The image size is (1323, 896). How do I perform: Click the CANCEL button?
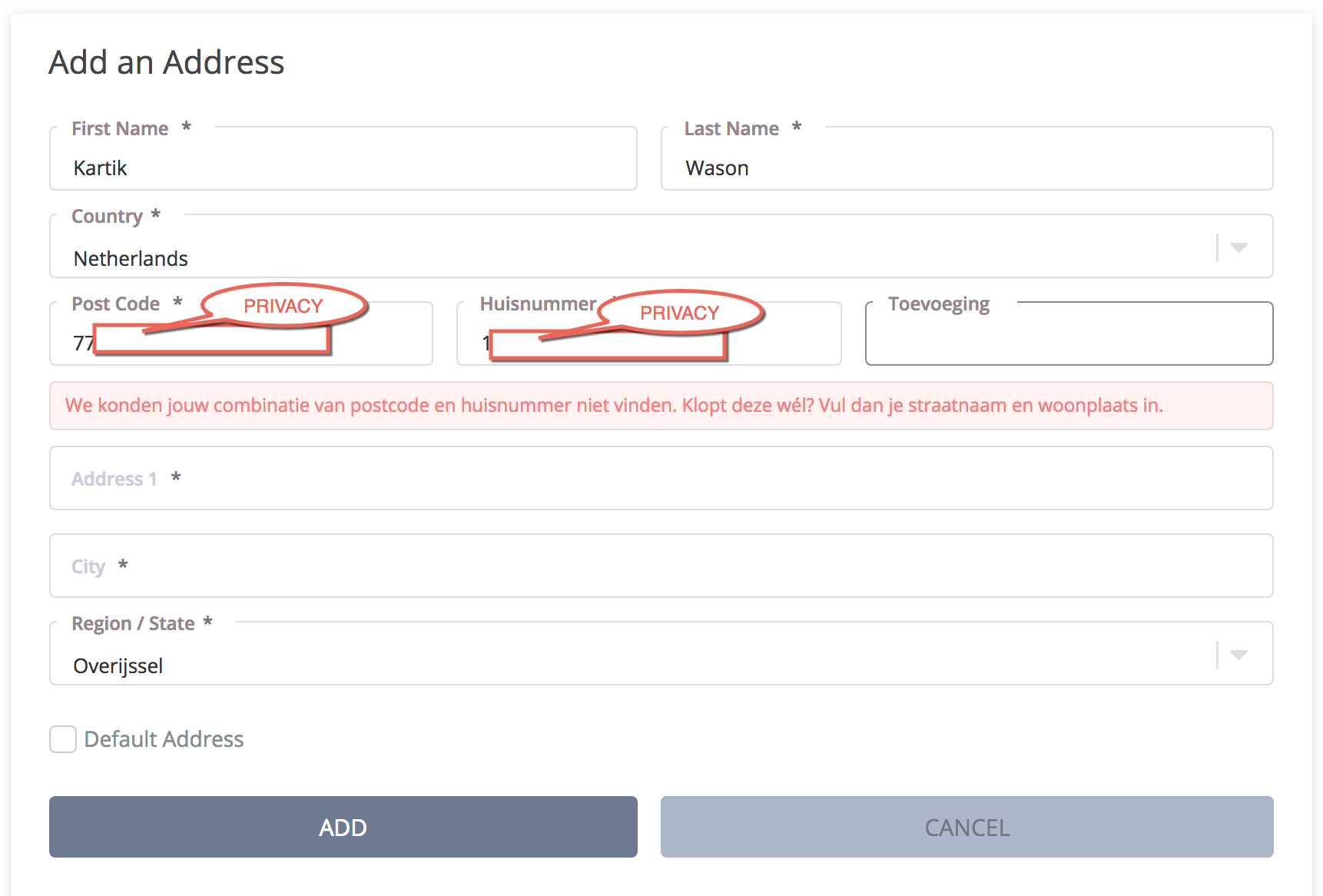pos(967,827)
